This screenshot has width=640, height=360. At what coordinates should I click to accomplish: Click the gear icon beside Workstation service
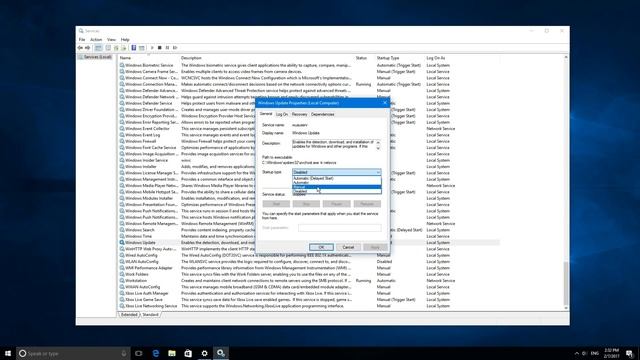tap(122, 280)
